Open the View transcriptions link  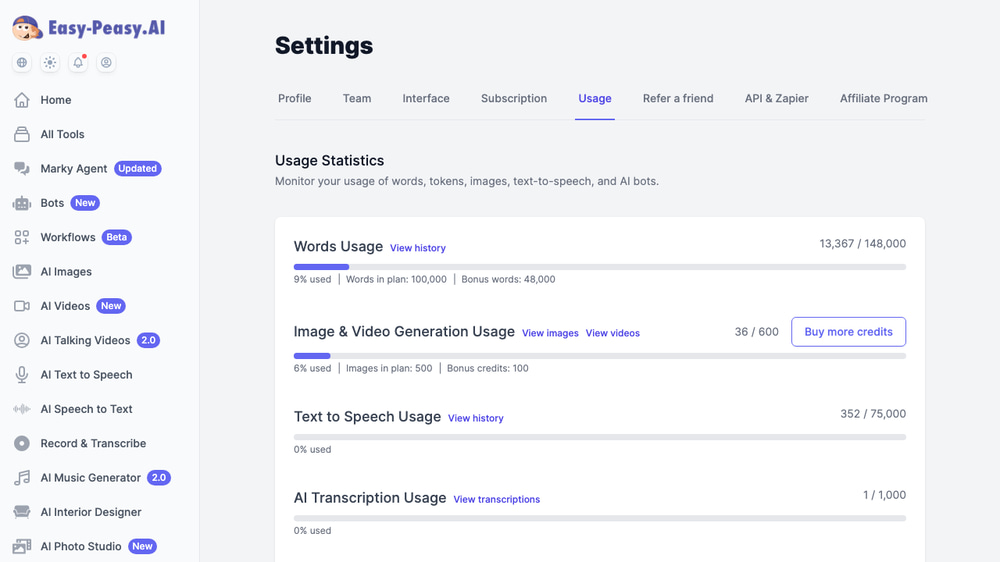[496, 499]
